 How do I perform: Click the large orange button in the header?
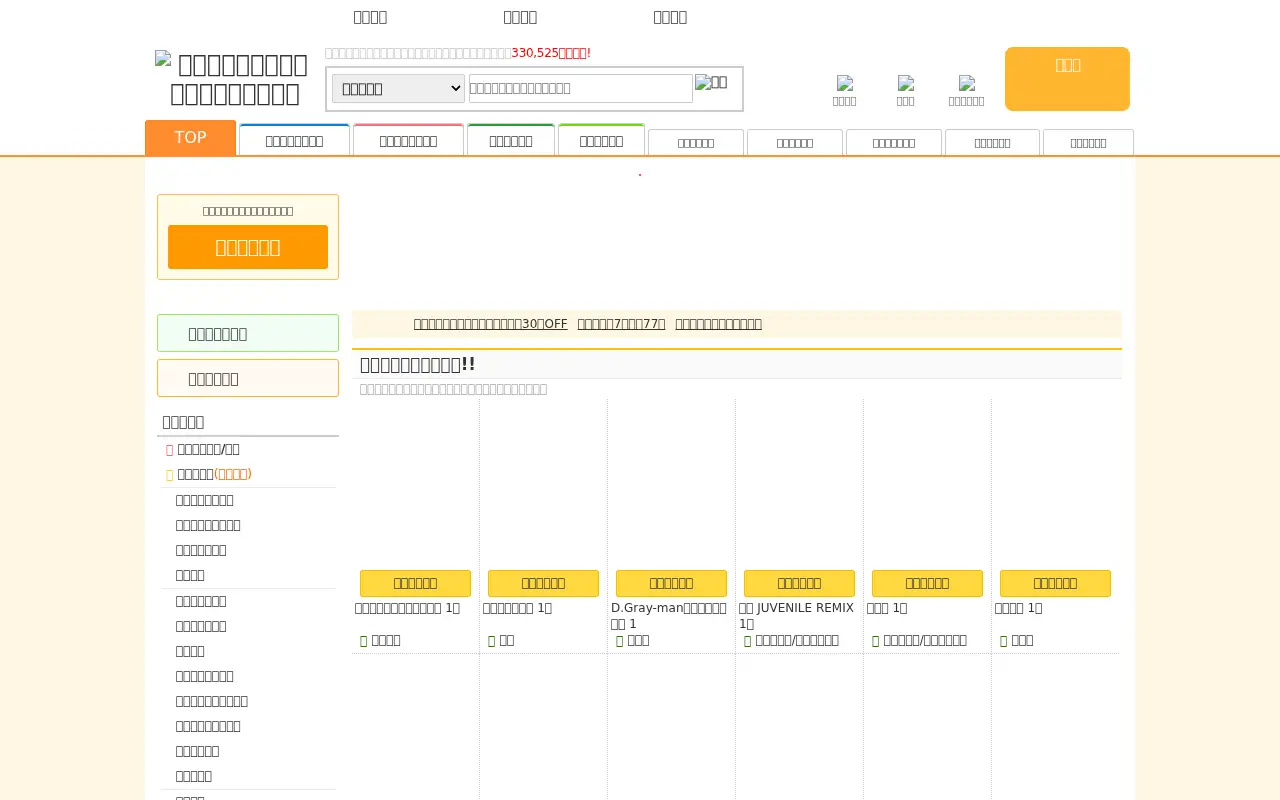1067,79
